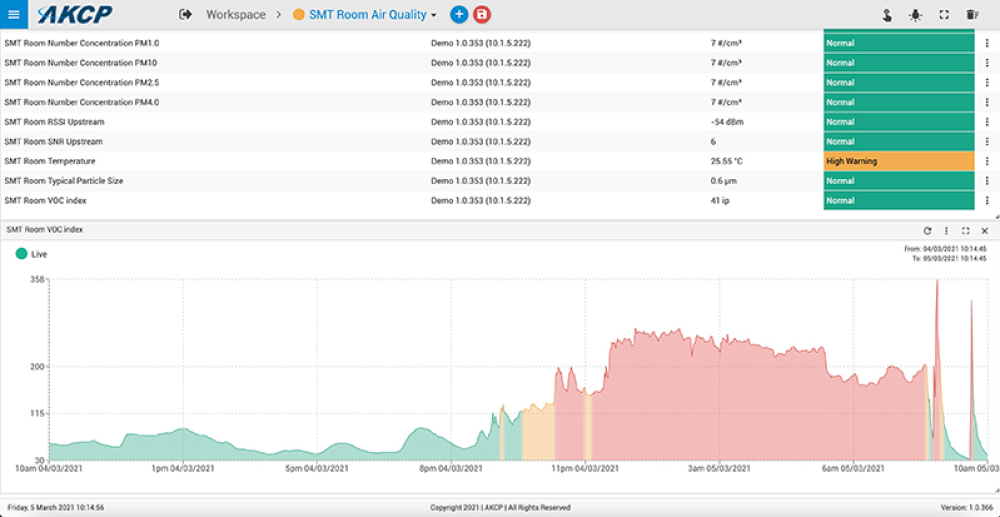Viewport: 1000px width, 517px height.
Task: Open options menu for PM4.0 row
Action: (x=987, y=102)
